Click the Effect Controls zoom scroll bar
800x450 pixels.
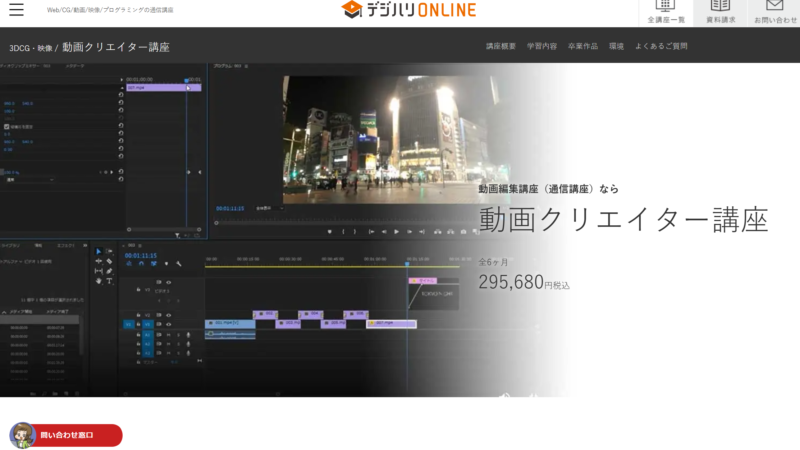pyautogui.click(x=164, y=230)
